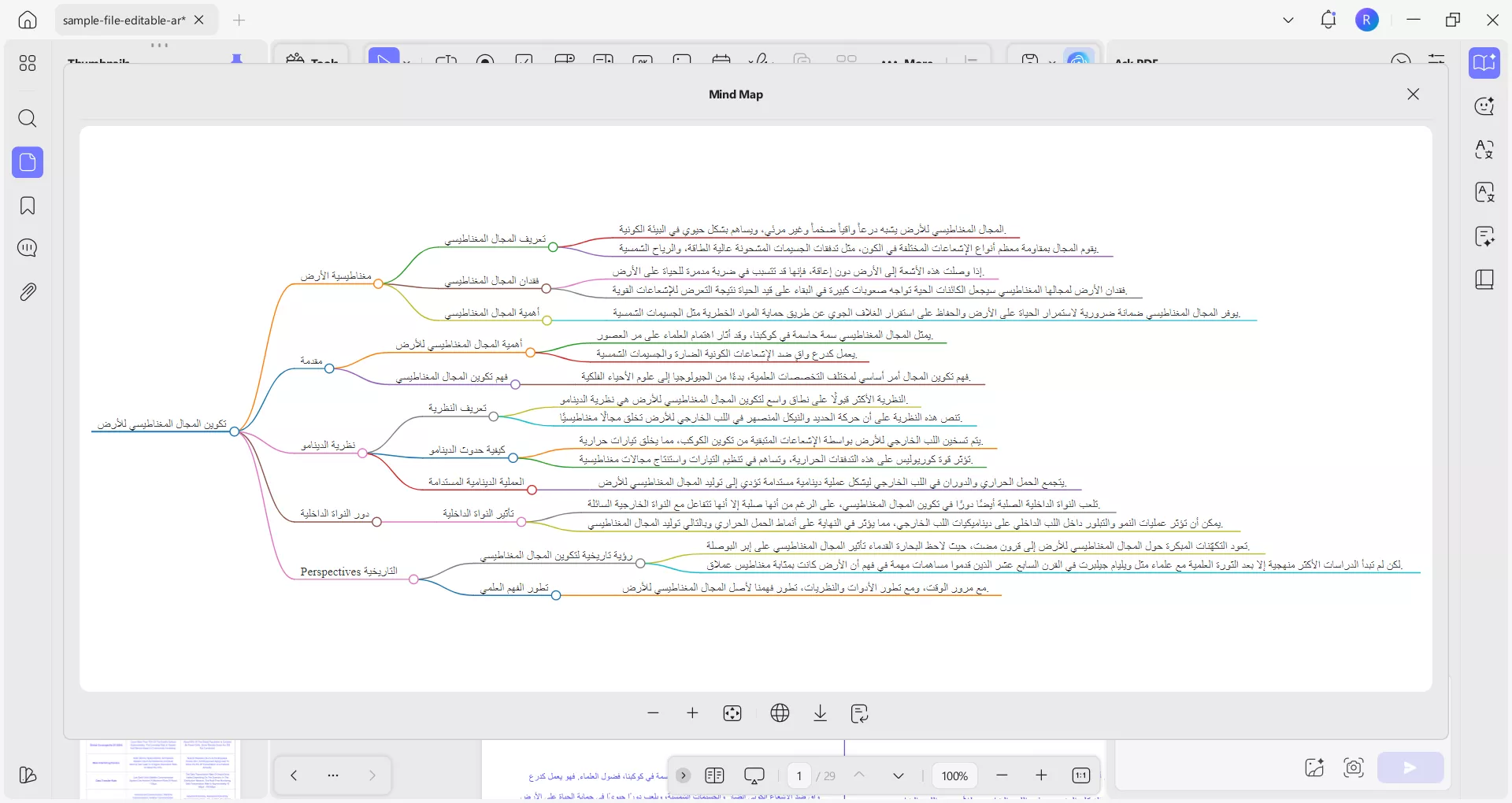Open the user account avatar R
Image resolution: width=1512 pixels, height=803 pixels.
click(1367, 20)
